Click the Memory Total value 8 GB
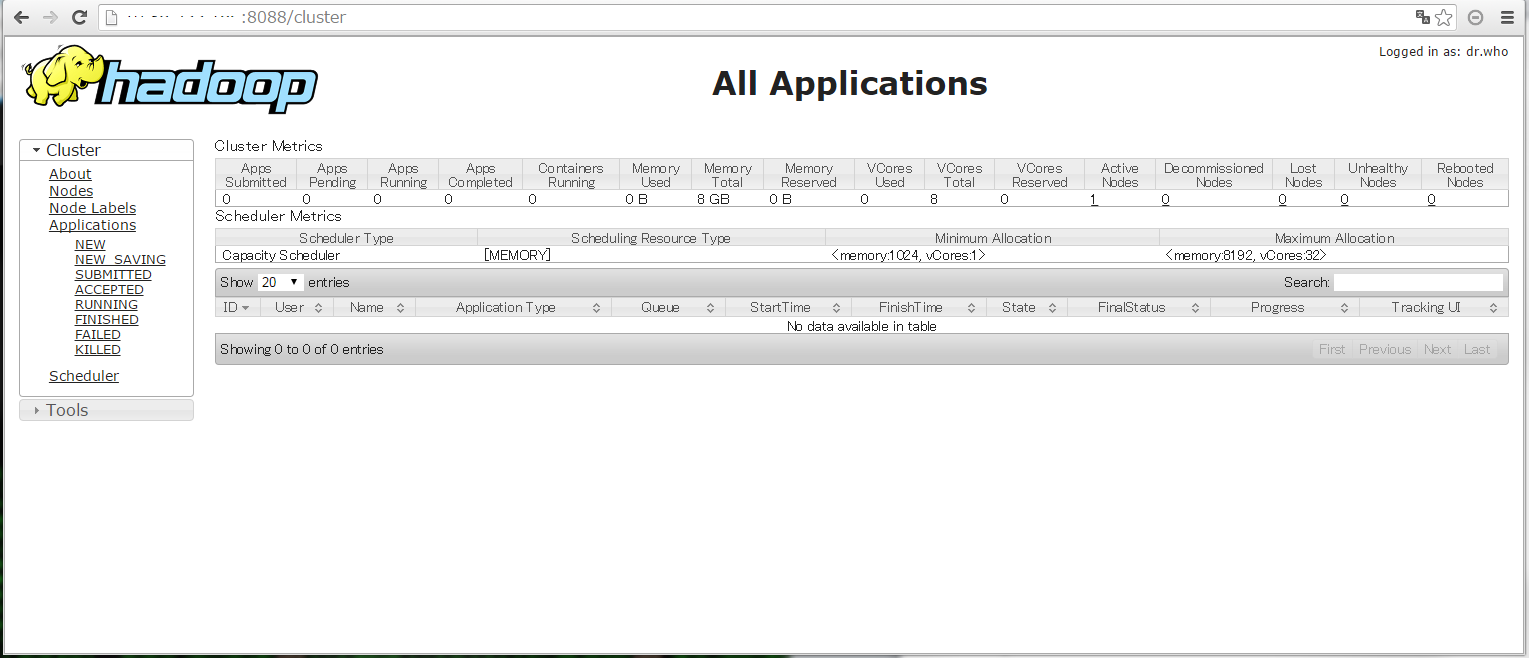 713,199
